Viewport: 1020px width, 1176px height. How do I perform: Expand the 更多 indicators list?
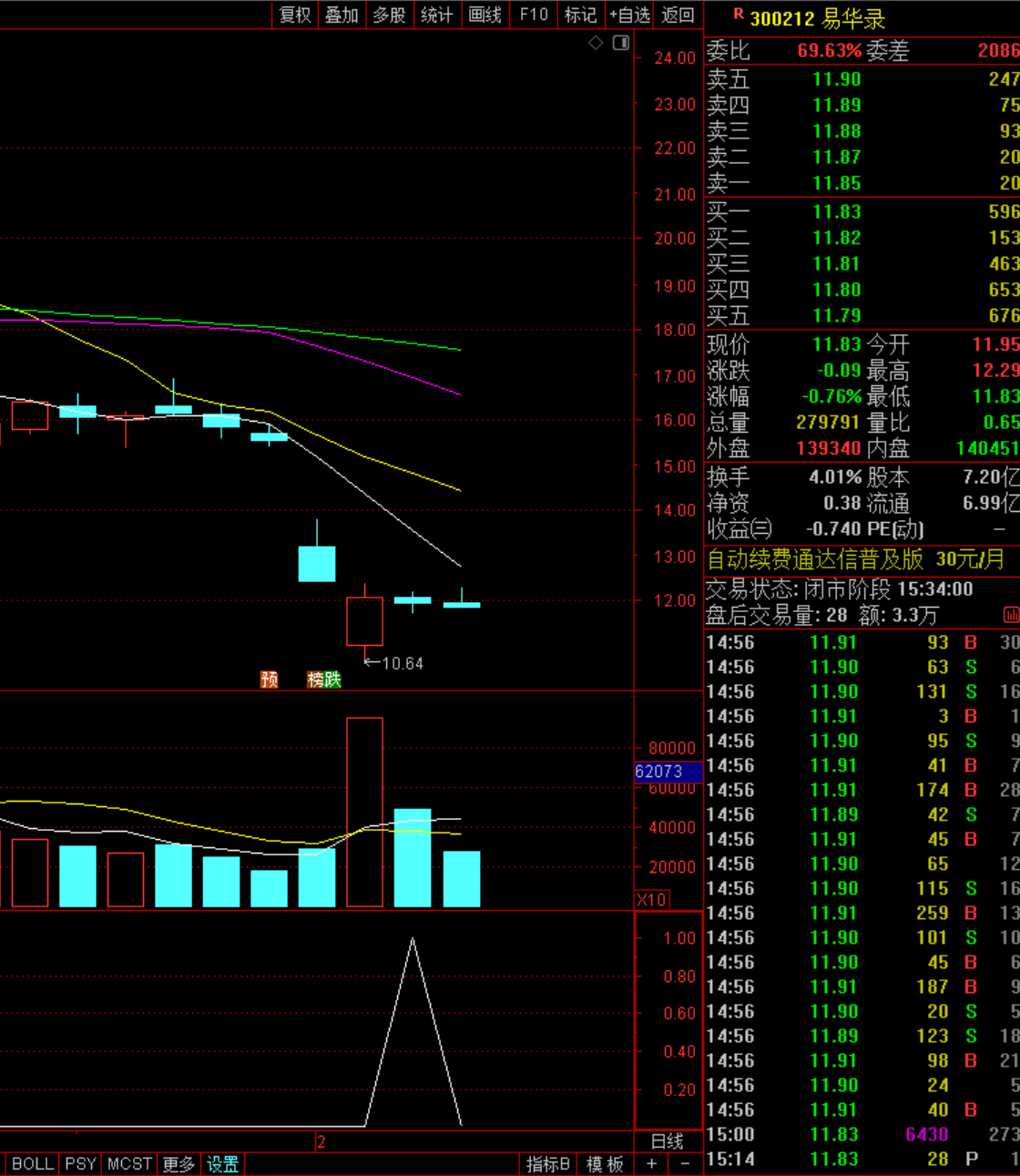[178, 1164]
